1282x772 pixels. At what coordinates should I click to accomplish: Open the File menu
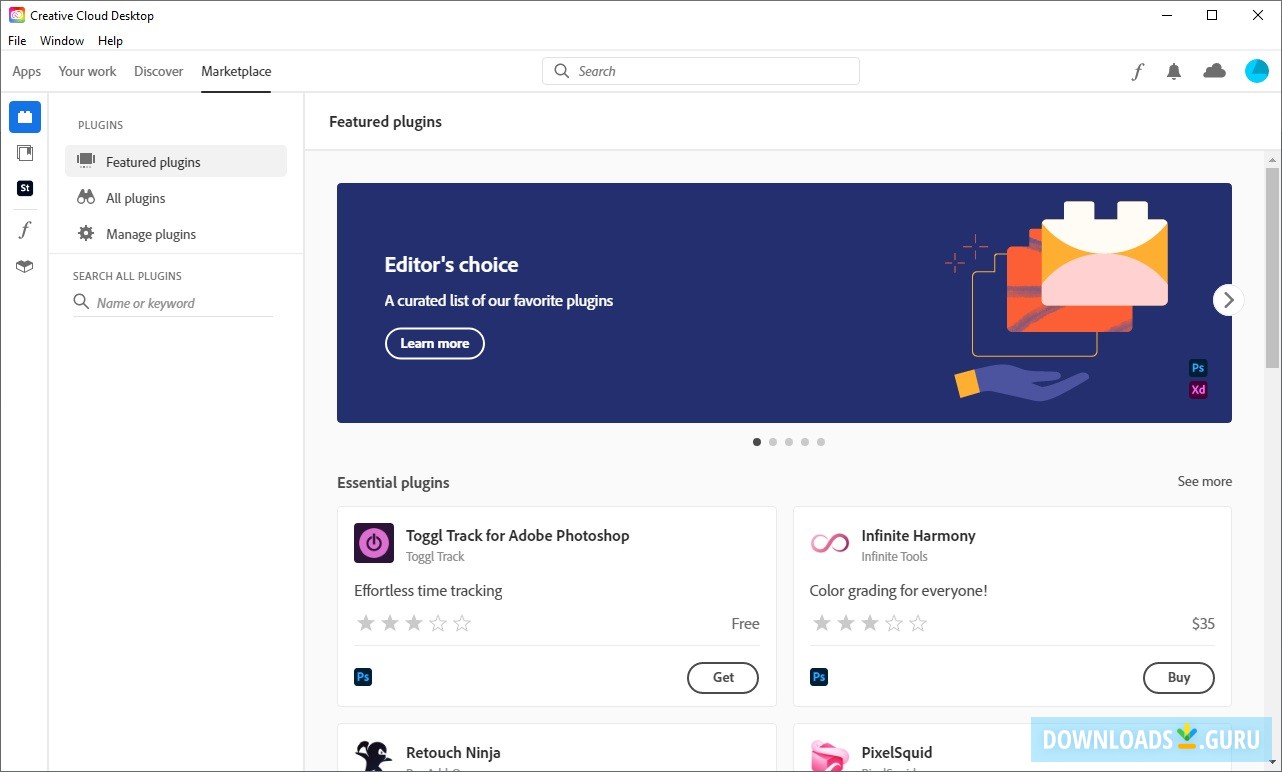click(x=17, y=41)
